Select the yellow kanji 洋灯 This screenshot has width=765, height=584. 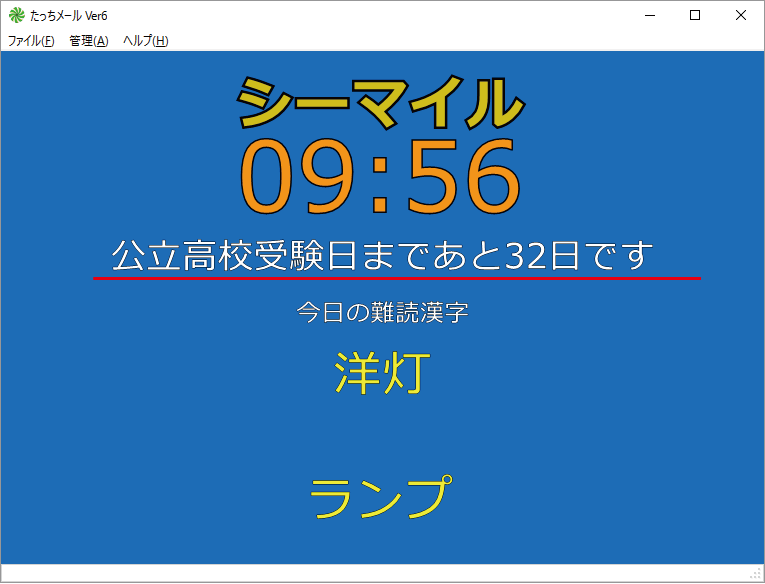(382, 373)
